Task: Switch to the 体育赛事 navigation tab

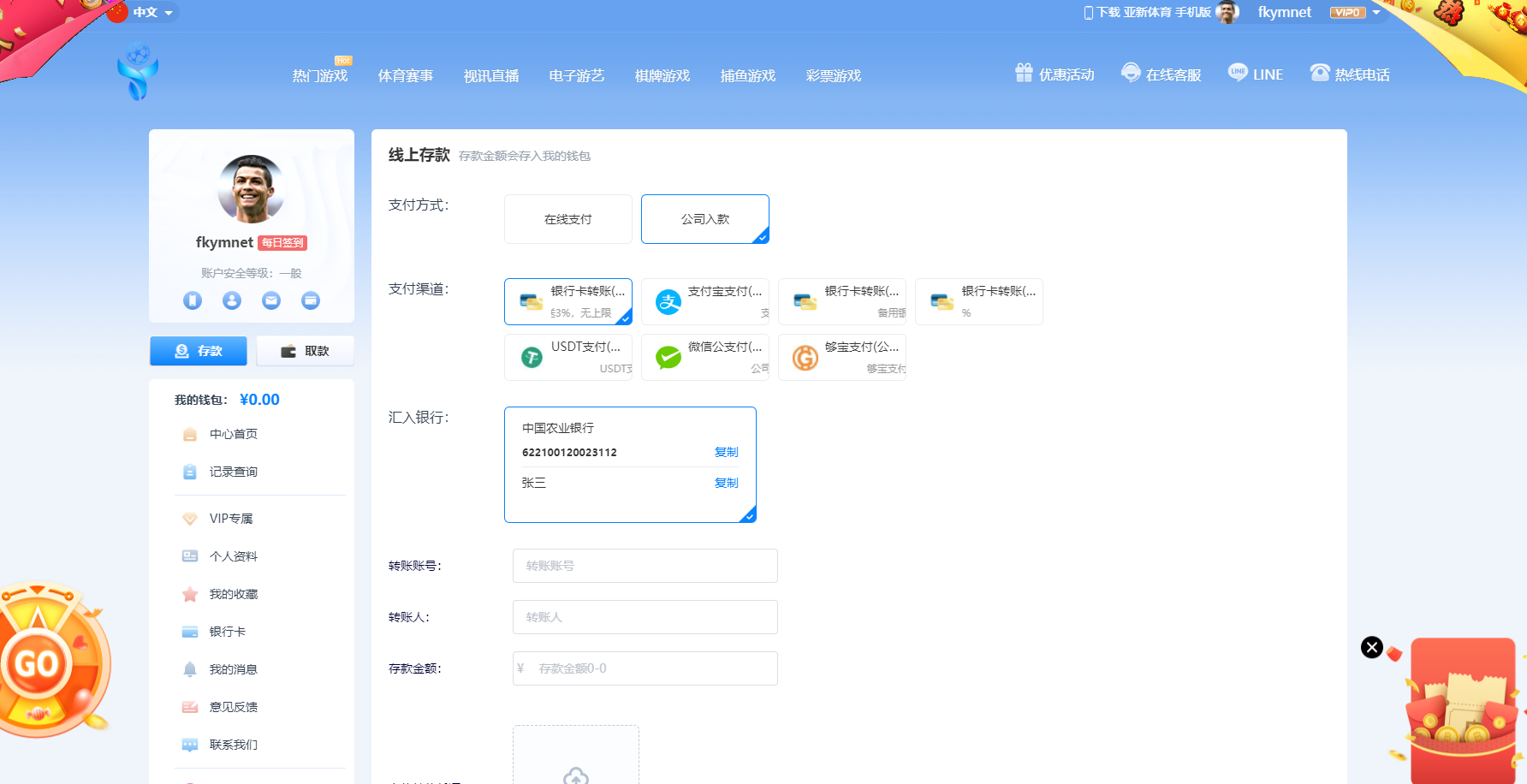Action: [406, 75]
